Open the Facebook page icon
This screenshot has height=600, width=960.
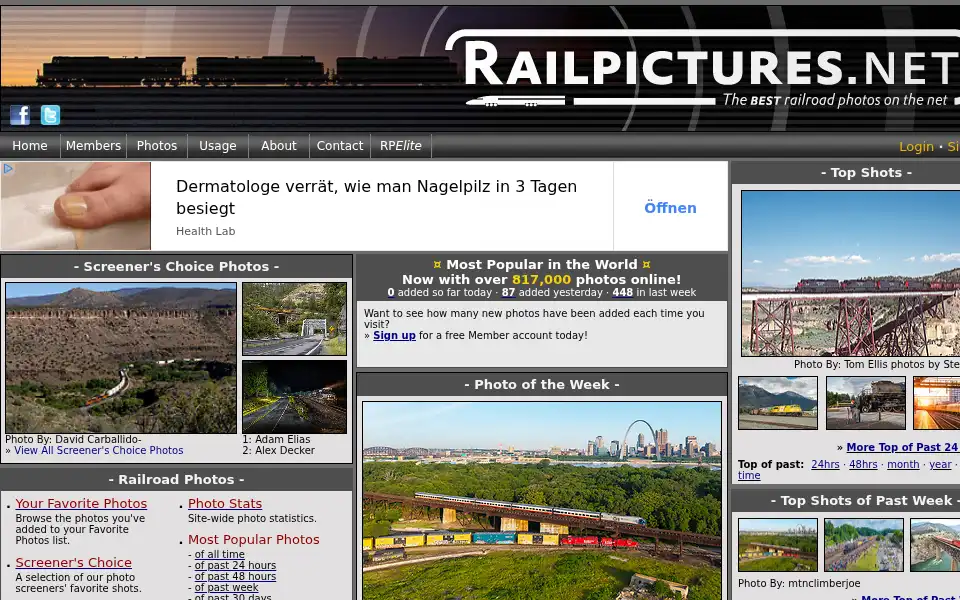[x=20, y=115]
